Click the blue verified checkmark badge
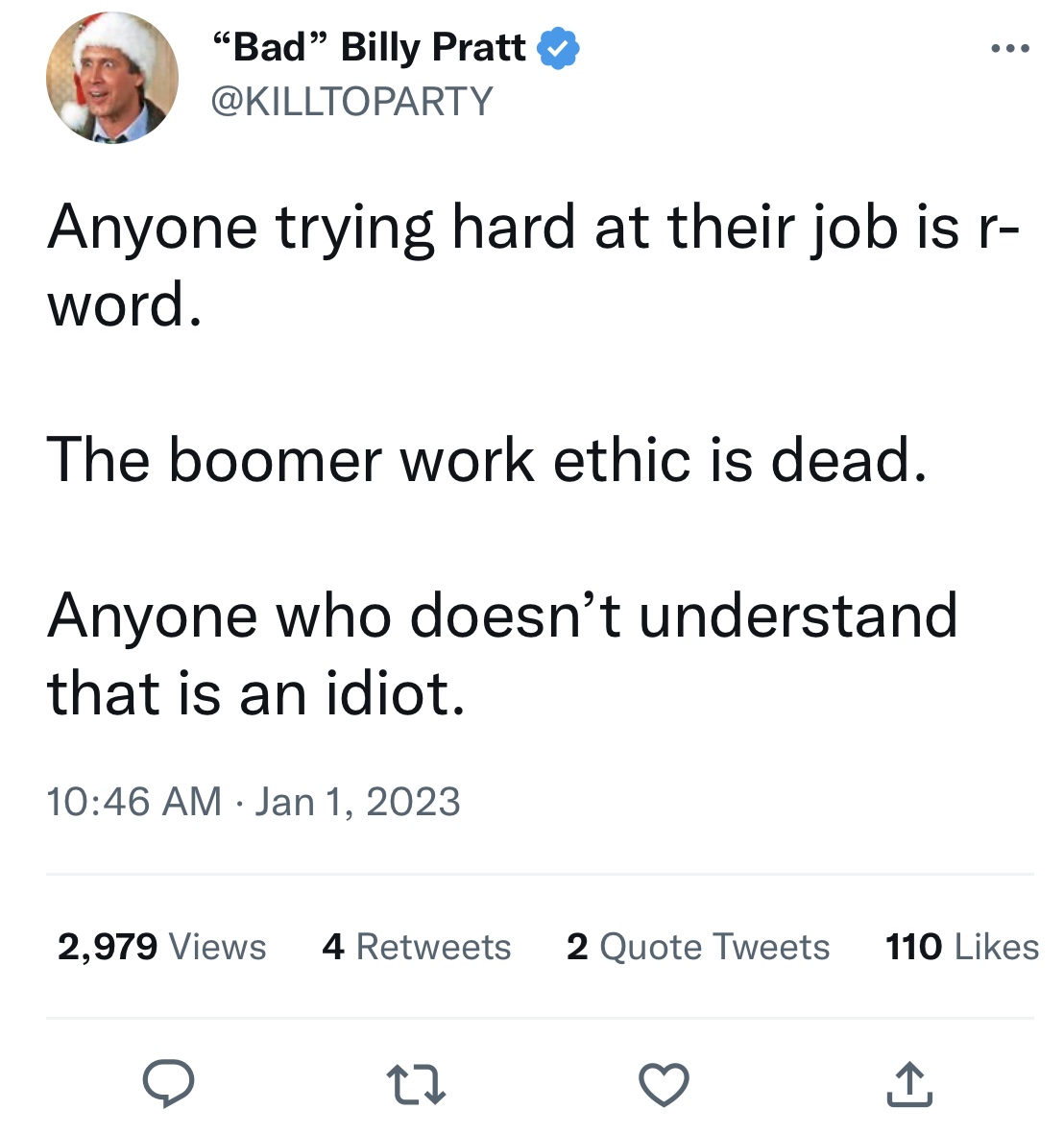This screenshot has width=1064, height=1134. tap(558, 48)
